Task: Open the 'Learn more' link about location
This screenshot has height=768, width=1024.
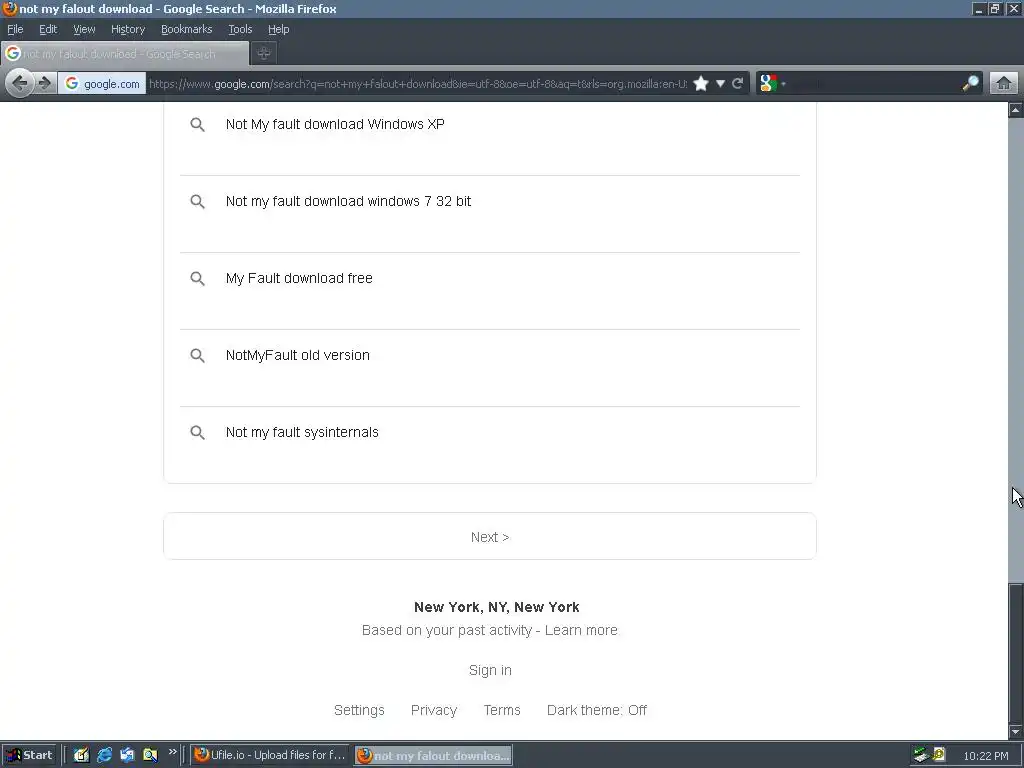Action: [581, 630]
